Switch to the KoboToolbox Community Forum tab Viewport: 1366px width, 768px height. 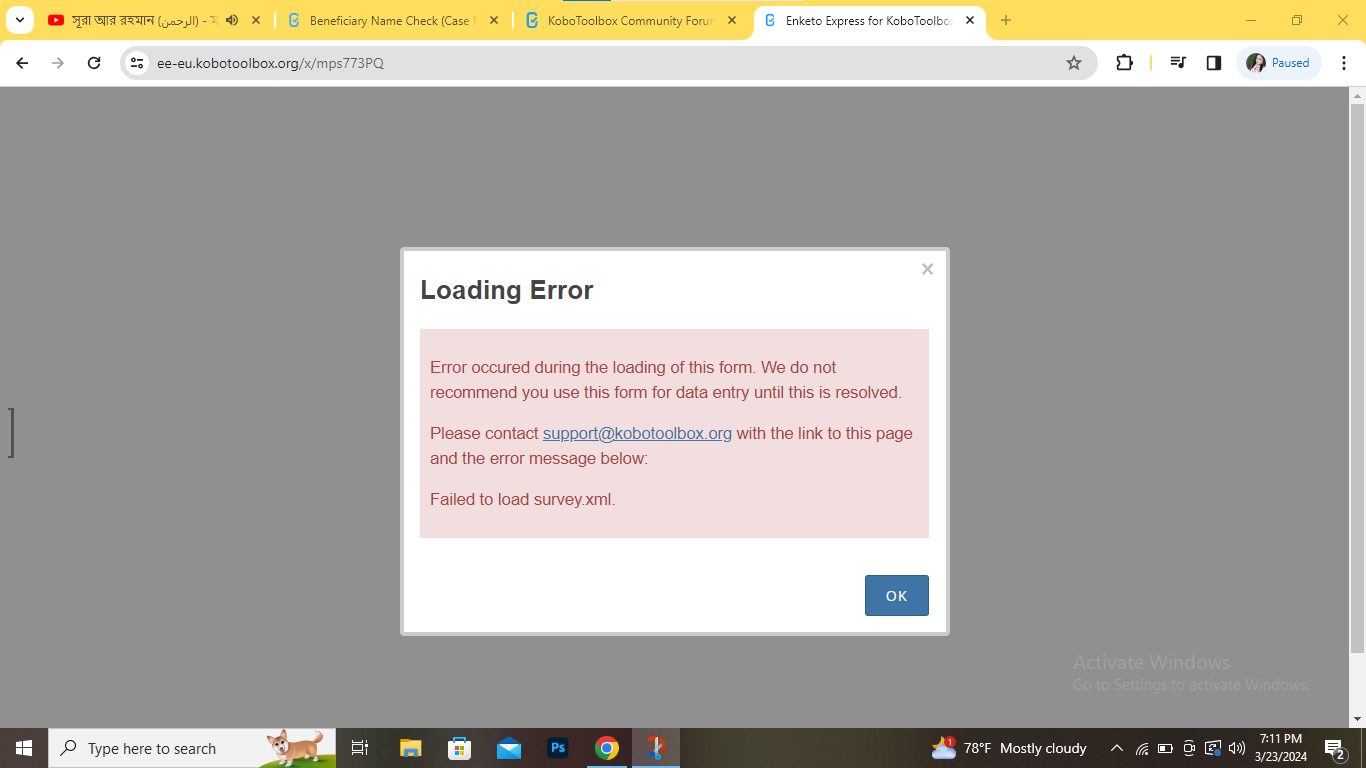point(630,20)
